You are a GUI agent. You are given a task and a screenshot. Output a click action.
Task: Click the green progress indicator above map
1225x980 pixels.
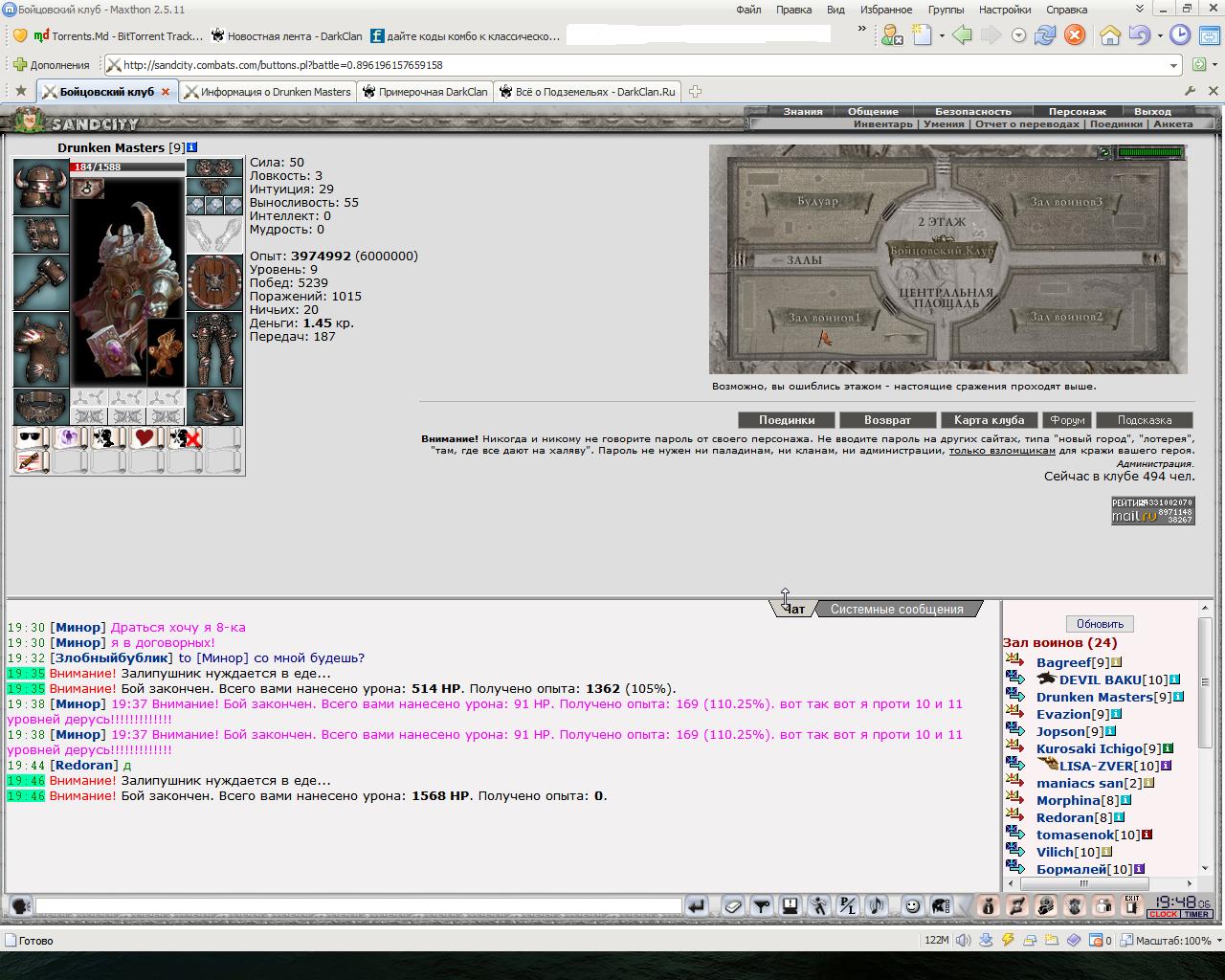pos(1151,152)
